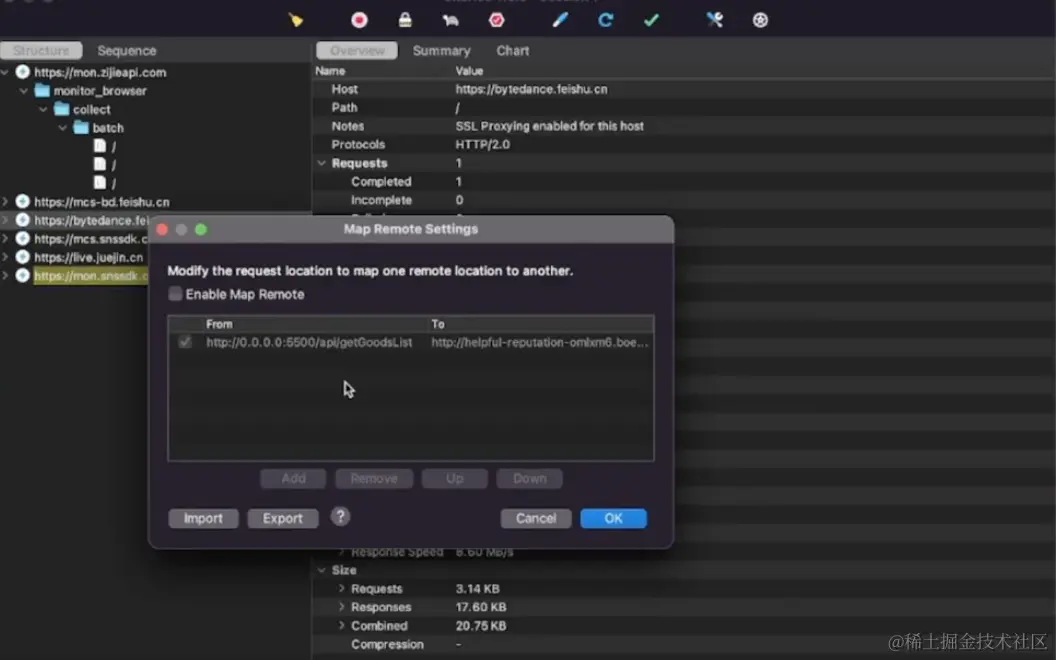
Task: Click the collect folder icon
Action: tap(62, 109)
